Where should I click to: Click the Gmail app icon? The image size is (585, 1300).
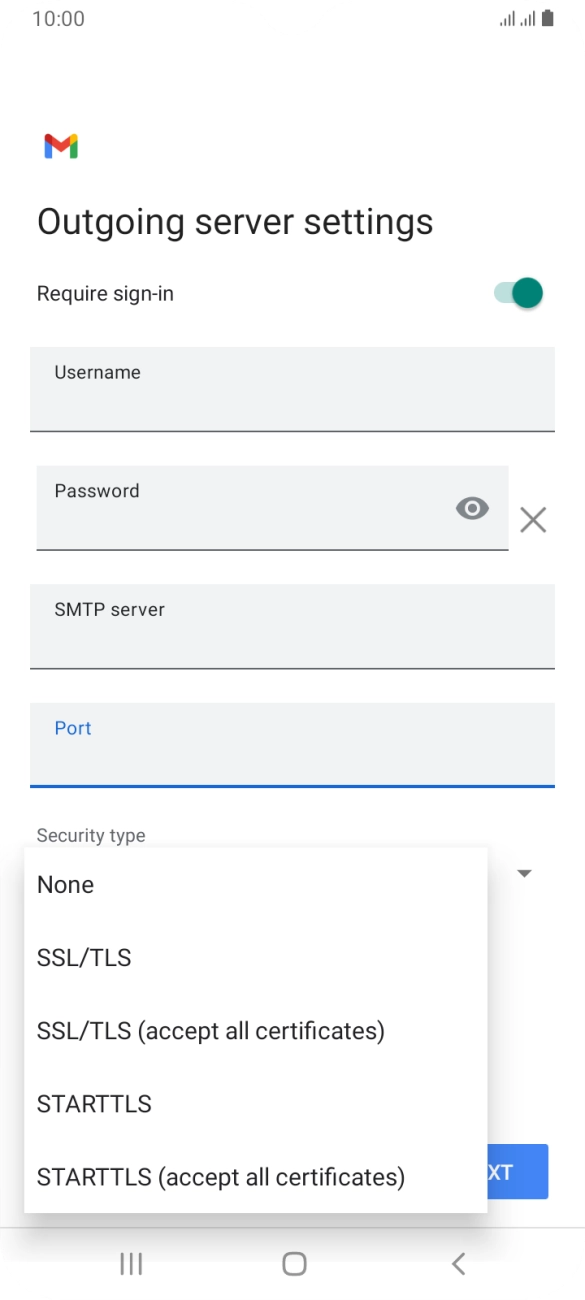tap(62, 146)
